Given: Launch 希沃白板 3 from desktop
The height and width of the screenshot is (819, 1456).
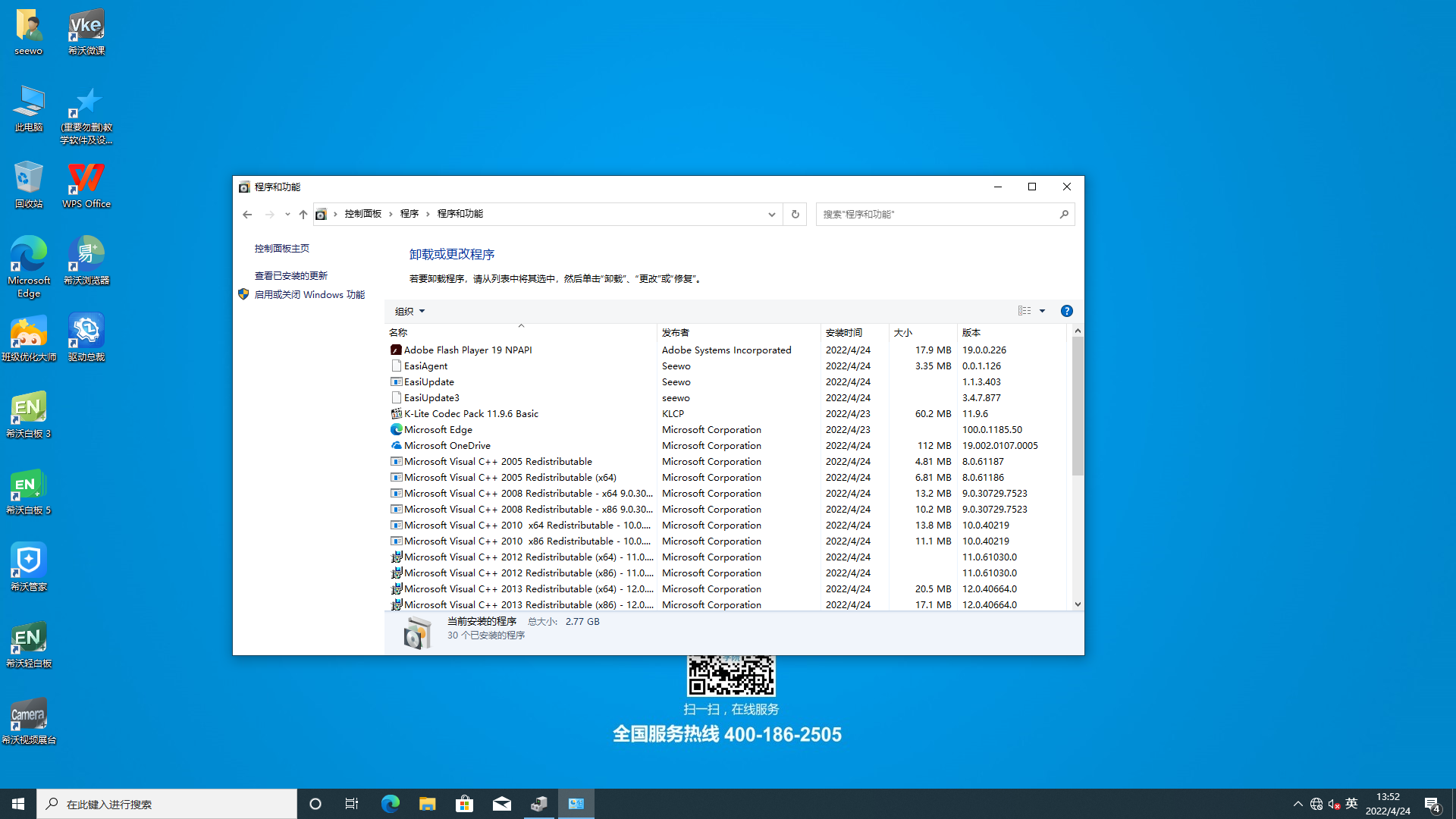Looking at the screenshot, I should pyautogui.click(x=29, y=416).
